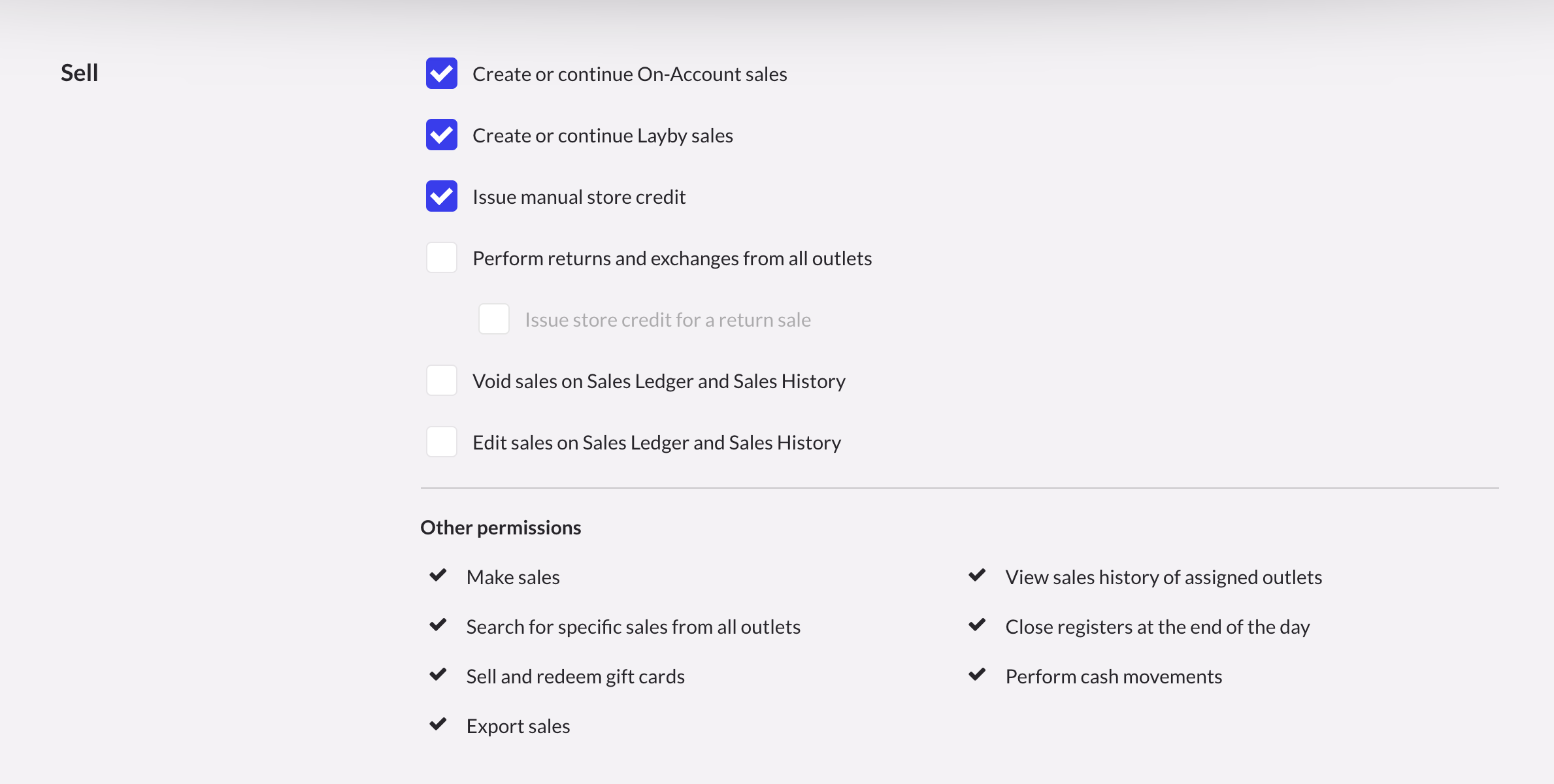Viewport: 1554px width, 784px height.
Task: Uncheck "Issue manual store credit"
Action: [441, 196]
